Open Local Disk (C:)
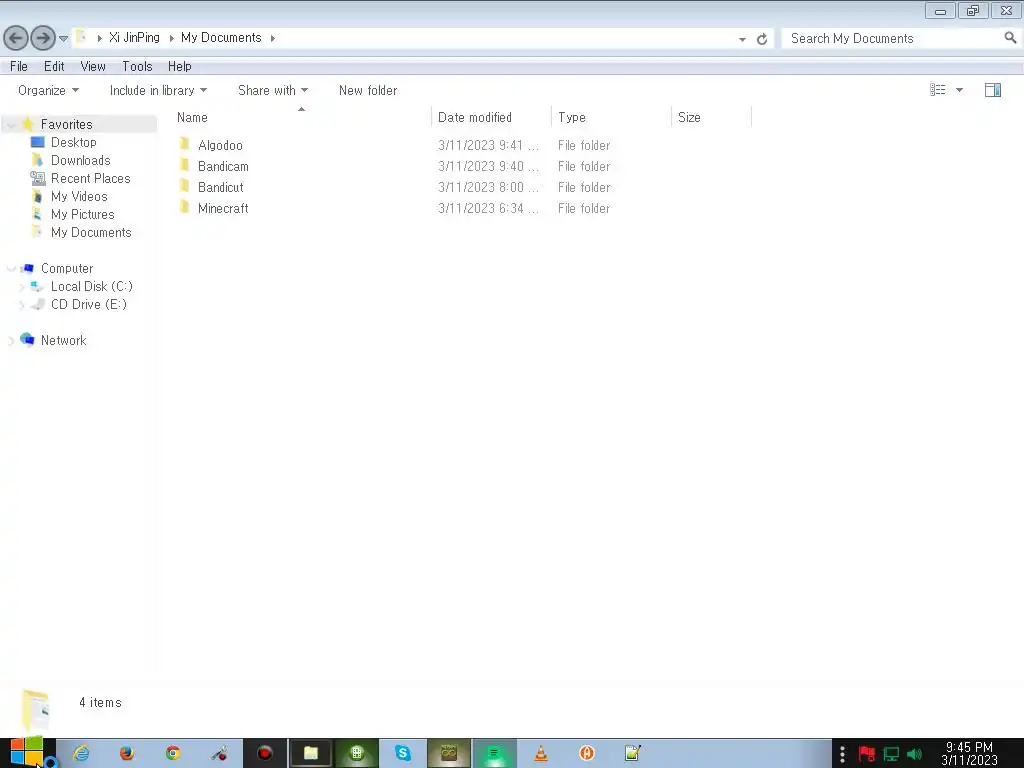This screenshot has height=768, width=1024. pyautogui.click(x=92, y=287)
